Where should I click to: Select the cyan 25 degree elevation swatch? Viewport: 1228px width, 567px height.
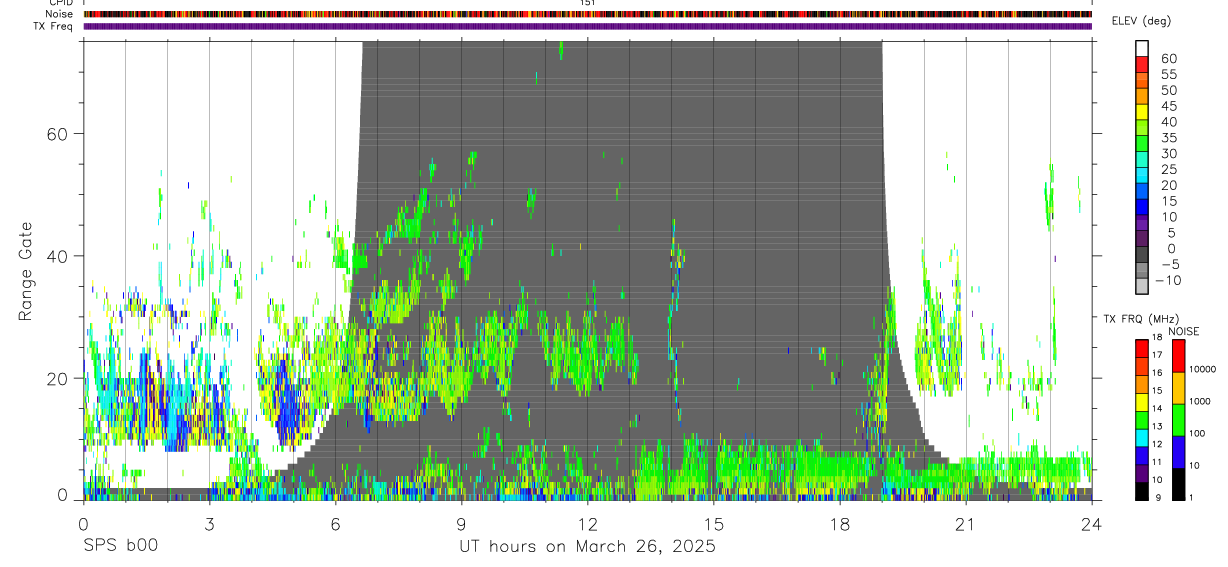click(1142, 173)
